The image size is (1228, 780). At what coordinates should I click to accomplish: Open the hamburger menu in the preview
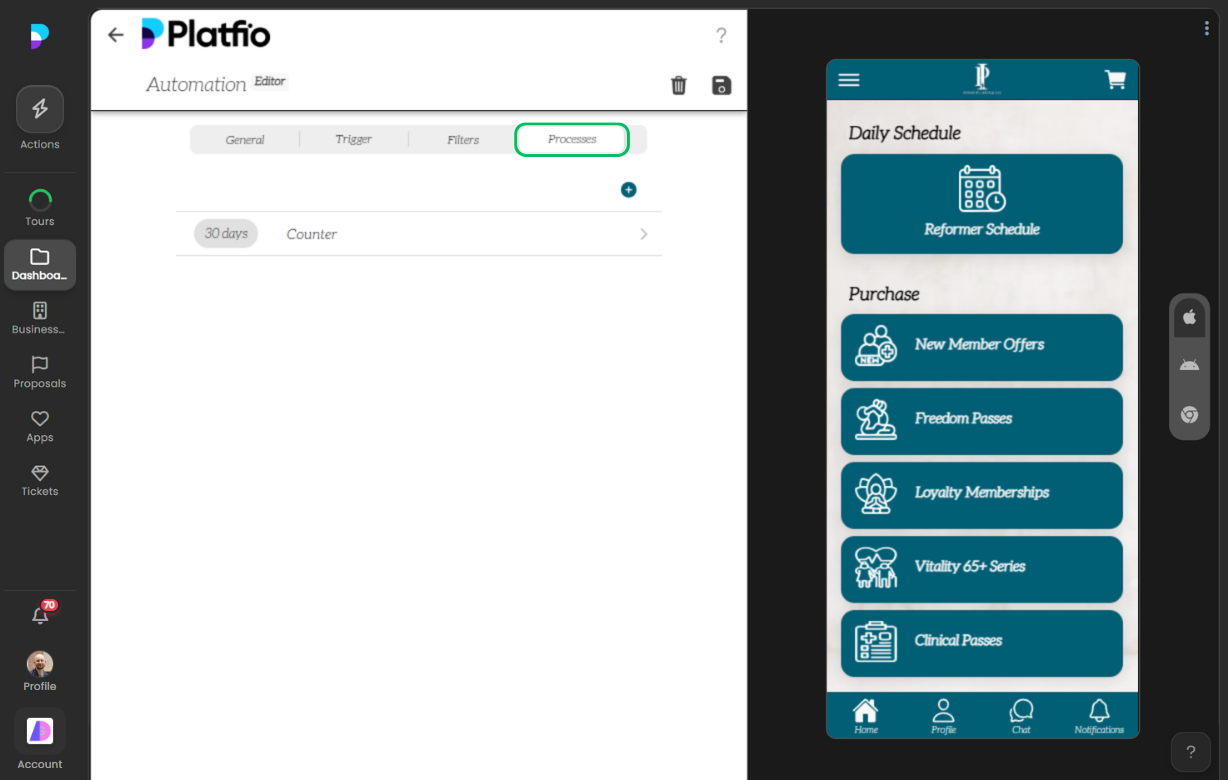(848, 79)
